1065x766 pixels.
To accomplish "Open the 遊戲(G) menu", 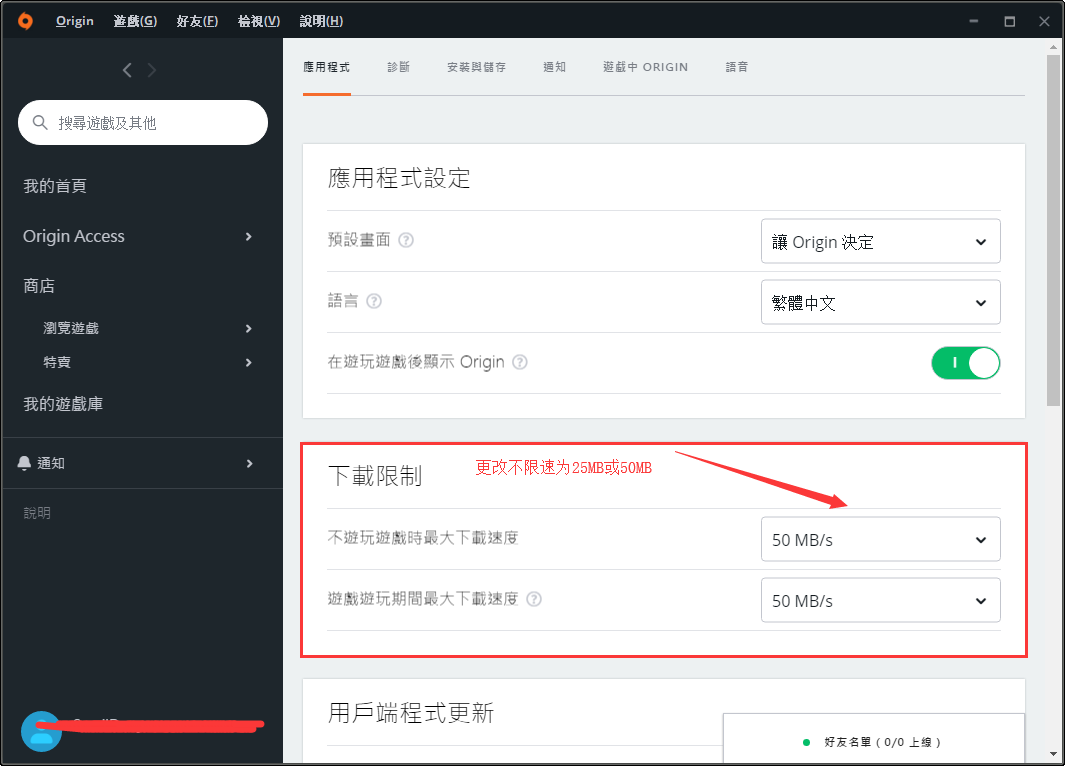I will tap(135, 21).
